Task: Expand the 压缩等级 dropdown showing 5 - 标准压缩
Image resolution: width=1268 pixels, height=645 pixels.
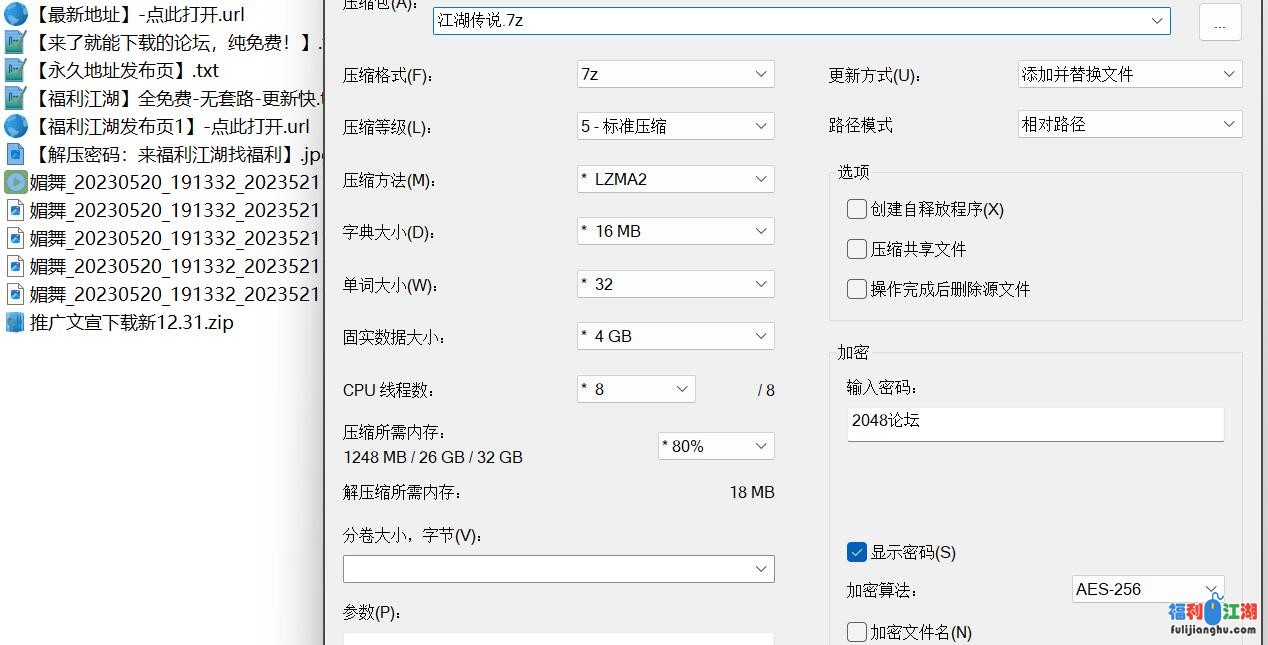Action: pos(675,126)
